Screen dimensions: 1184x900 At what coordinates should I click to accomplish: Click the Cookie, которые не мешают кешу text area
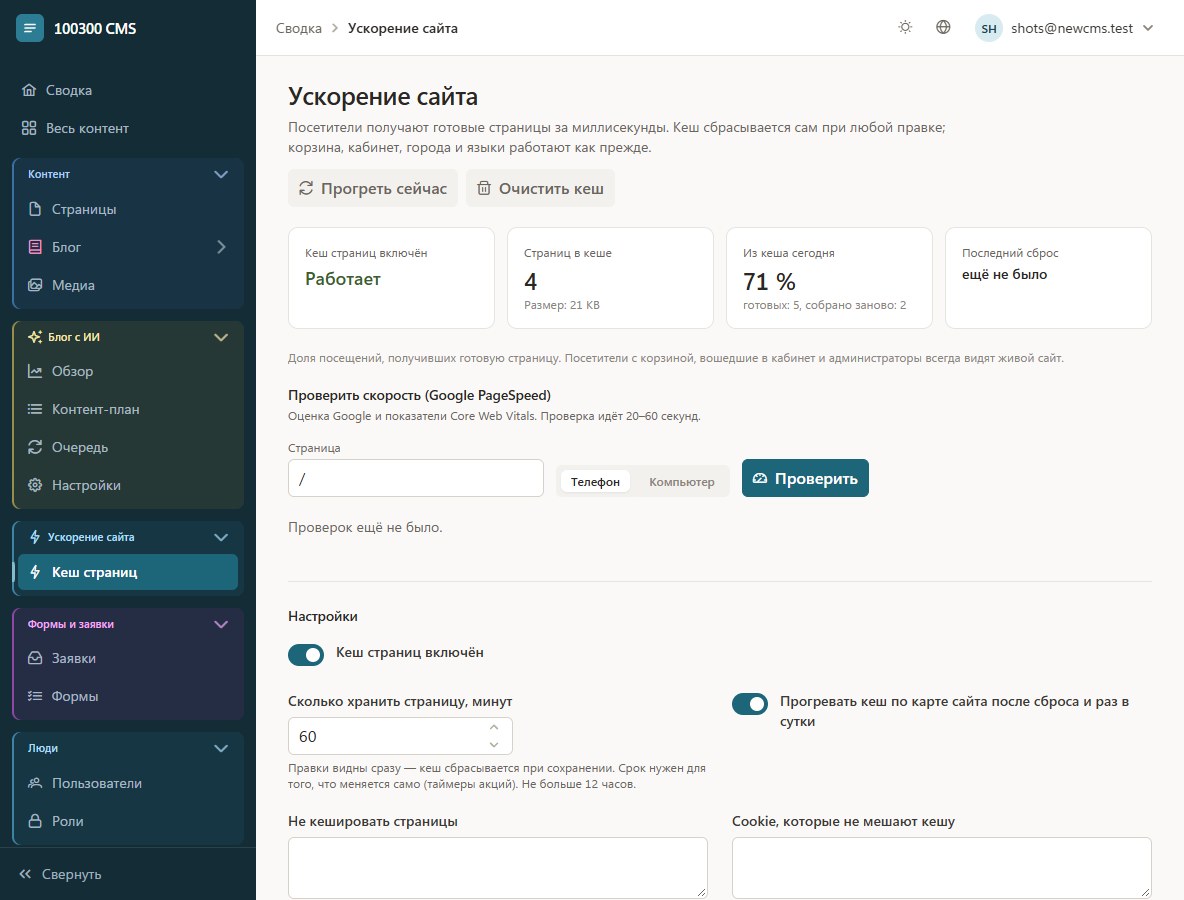[942, 868]
